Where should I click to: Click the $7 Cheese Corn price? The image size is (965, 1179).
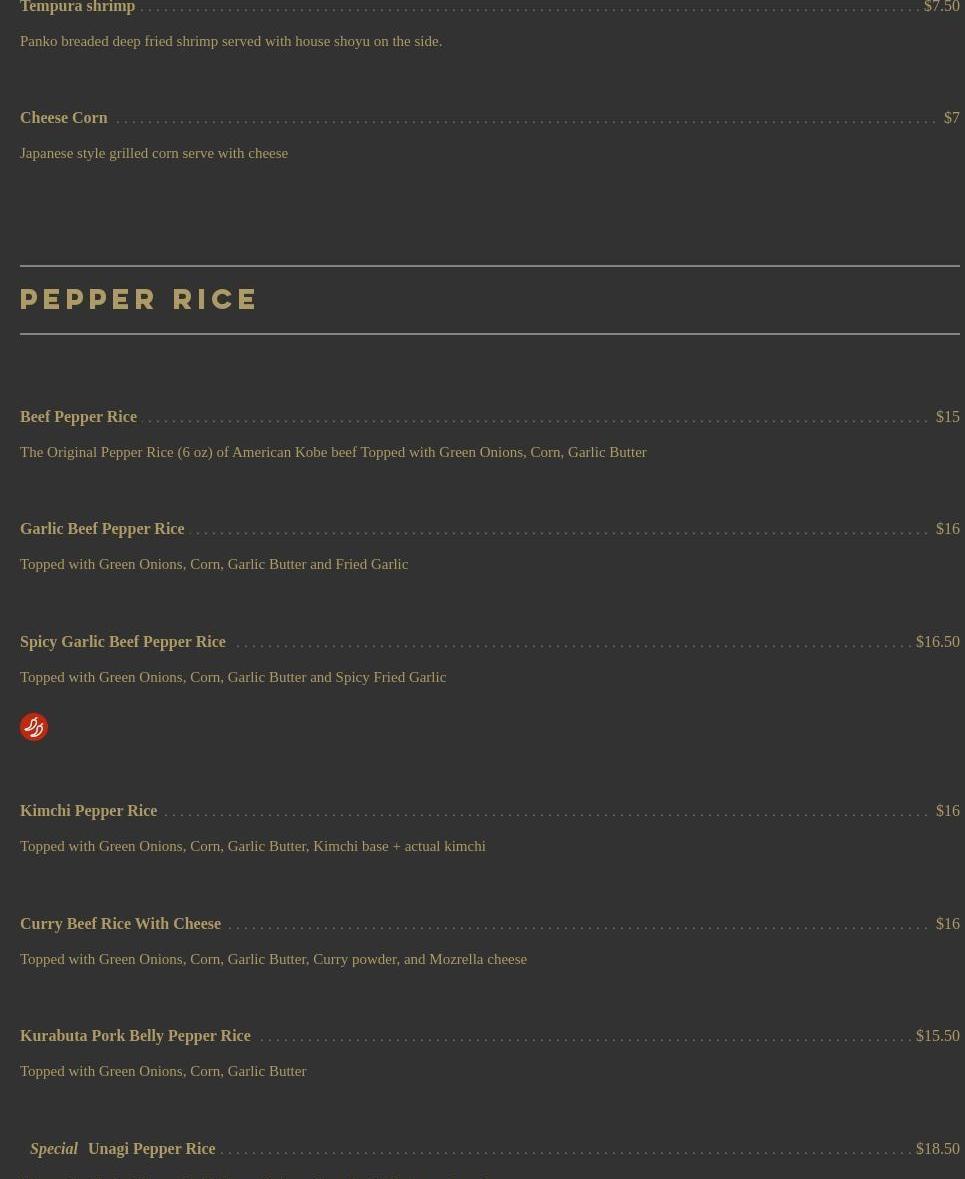tap(951, 118)
